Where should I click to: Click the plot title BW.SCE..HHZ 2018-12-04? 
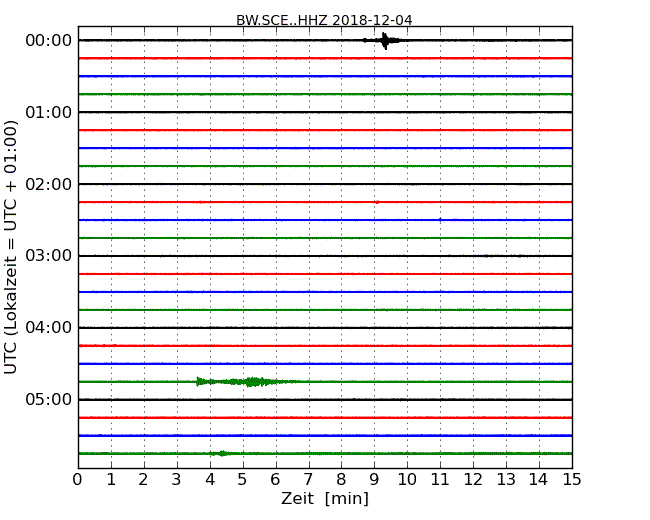point(324,20)
